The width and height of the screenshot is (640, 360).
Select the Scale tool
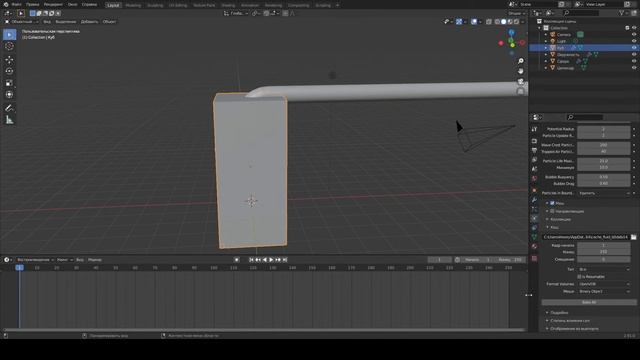pyautogui.click(x=9, y=83)
